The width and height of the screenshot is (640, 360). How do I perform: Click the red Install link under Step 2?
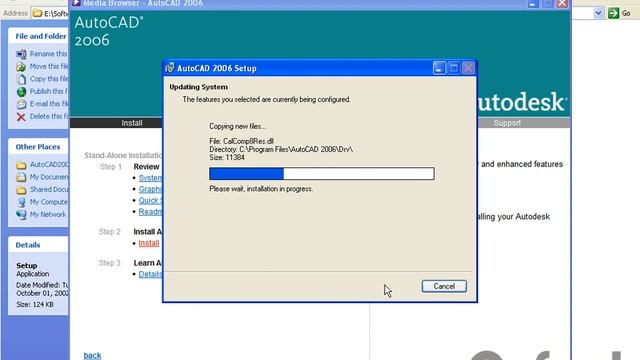[149, 243]
